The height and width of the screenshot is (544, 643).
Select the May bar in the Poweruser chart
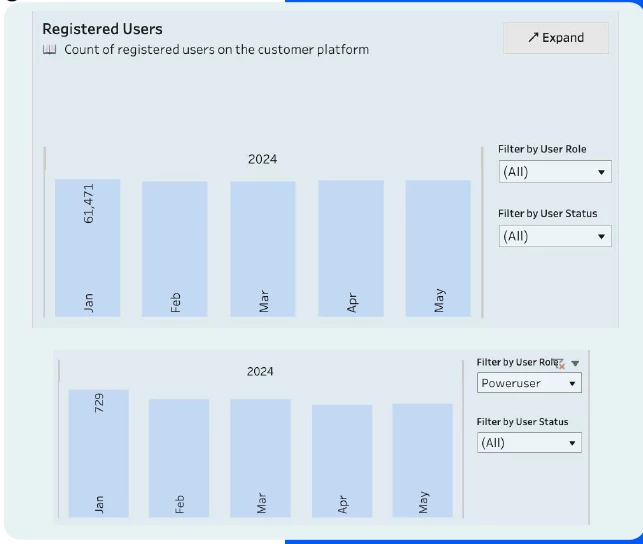pos(422,460)
